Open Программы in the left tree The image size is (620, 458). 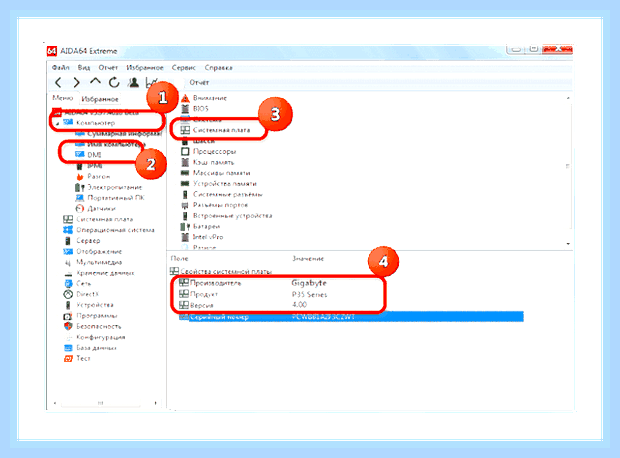(96, 316)
